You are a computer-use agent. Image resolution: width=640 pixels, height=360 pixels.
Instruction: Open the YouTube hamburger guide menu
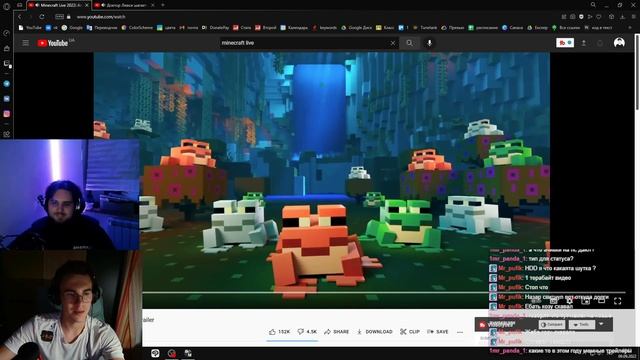pos(25,43)
